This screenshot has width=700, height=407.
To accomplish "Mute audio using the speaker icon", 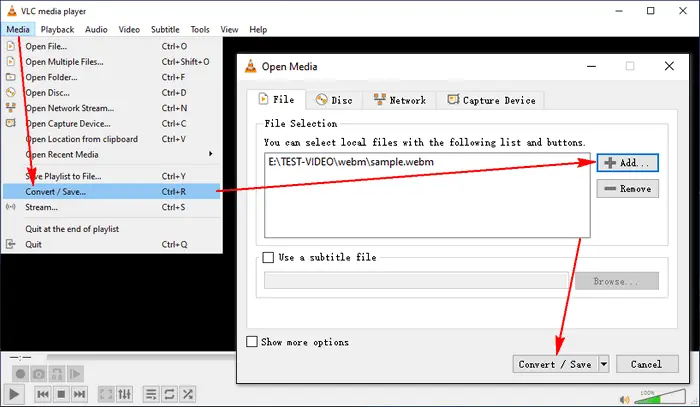I will (x=626, y=399).
